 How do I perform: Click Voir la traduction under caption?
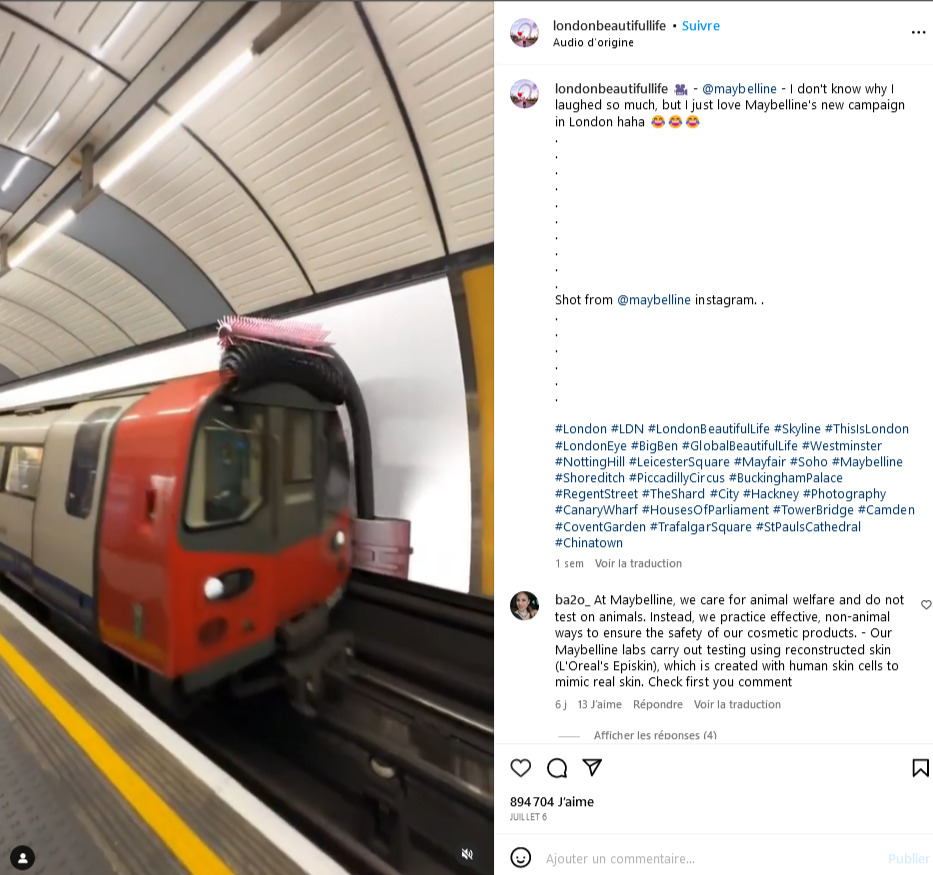(x=638, y=563)
